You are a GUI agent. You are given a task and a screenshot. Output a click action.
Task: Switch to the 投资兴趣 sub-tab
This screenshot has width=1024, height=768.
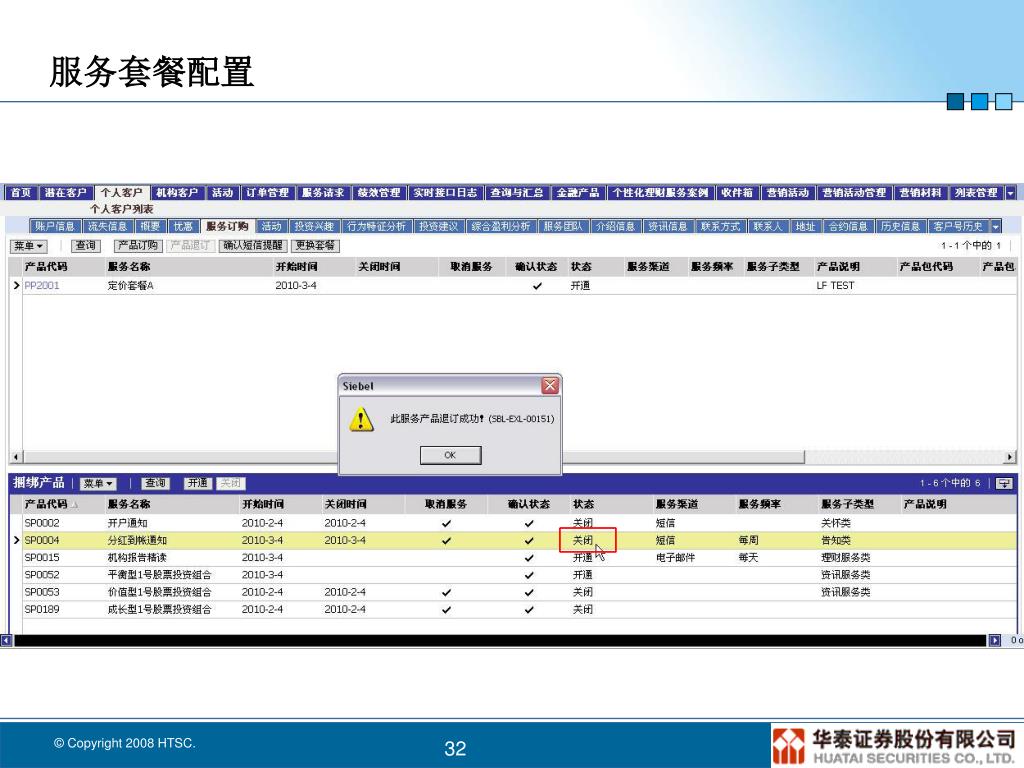pyautogui.click(x=313, y=227)
